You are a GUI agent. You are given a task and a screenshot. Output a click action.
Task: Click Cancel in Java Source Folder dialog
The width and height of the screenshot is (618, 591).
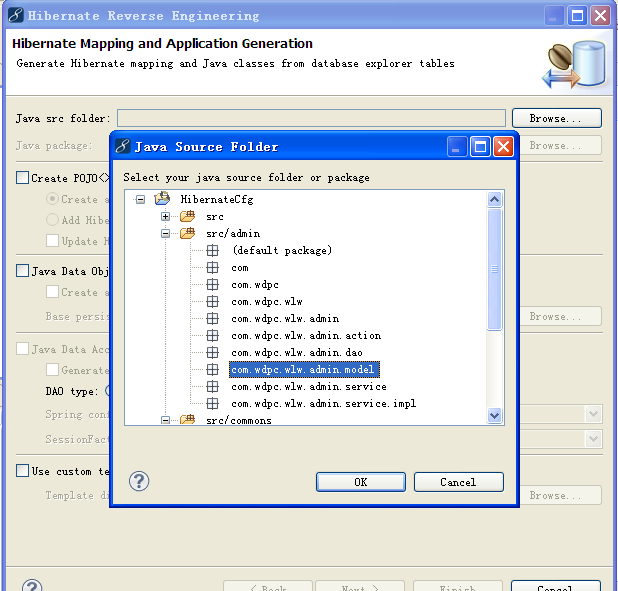(459, 482)
